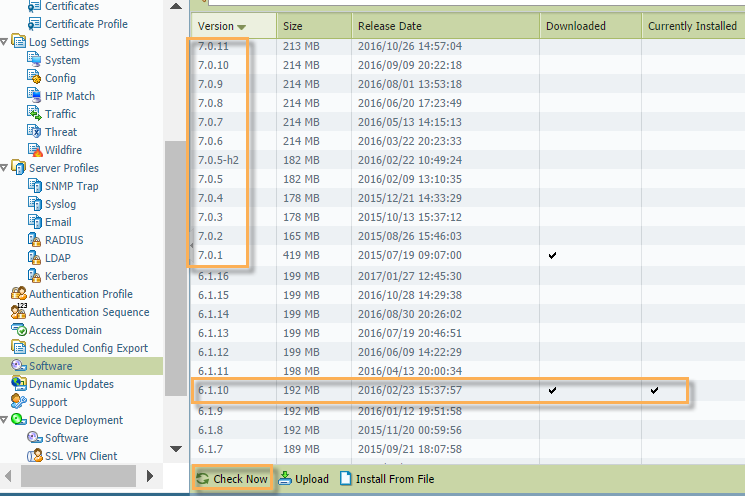Screen dimensions: 745x496
Task: Select version 6.1.13 row
Action: 468,333
